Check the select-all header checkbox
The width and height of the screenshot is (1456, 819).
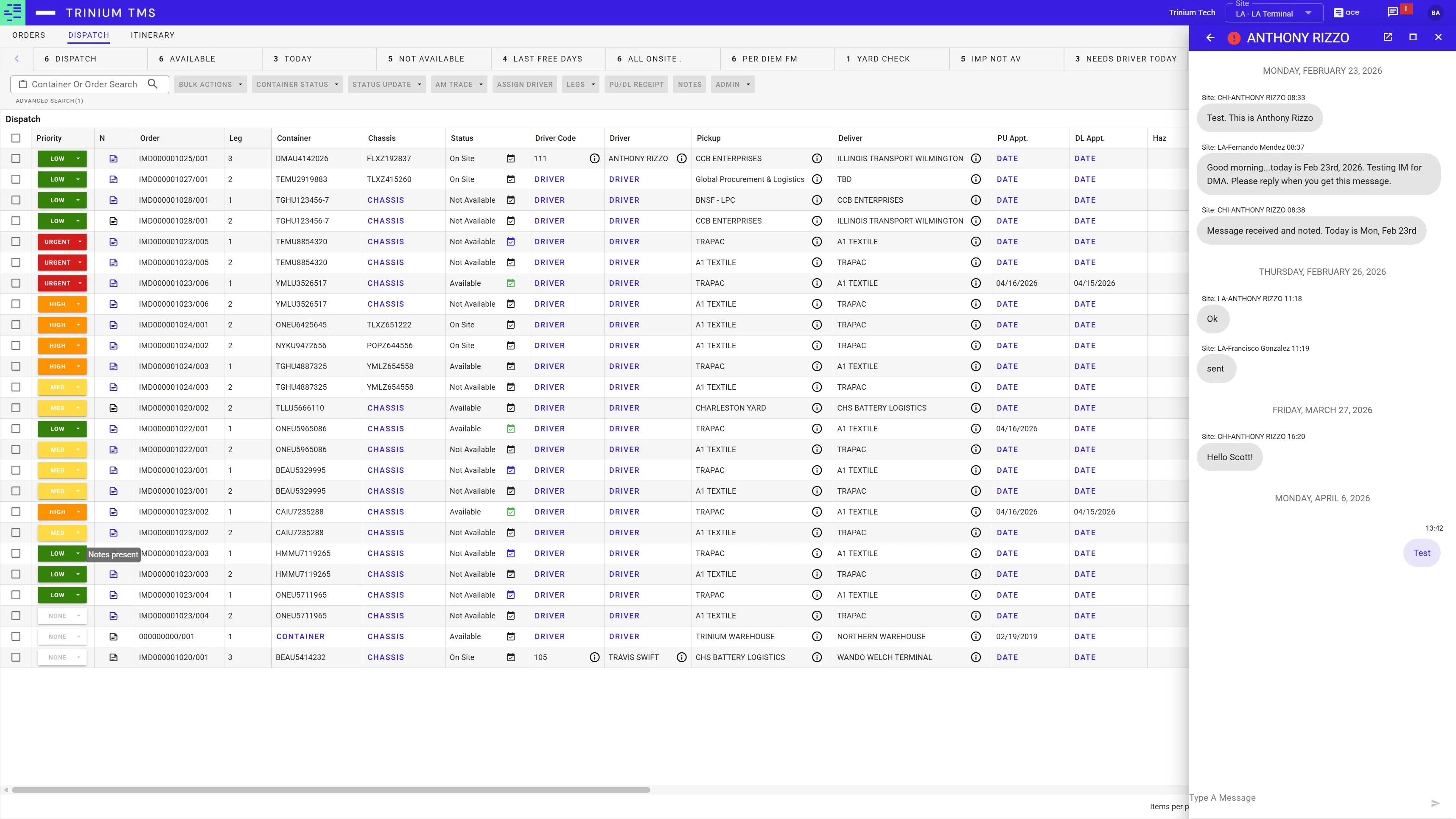[x=16, y=138]
